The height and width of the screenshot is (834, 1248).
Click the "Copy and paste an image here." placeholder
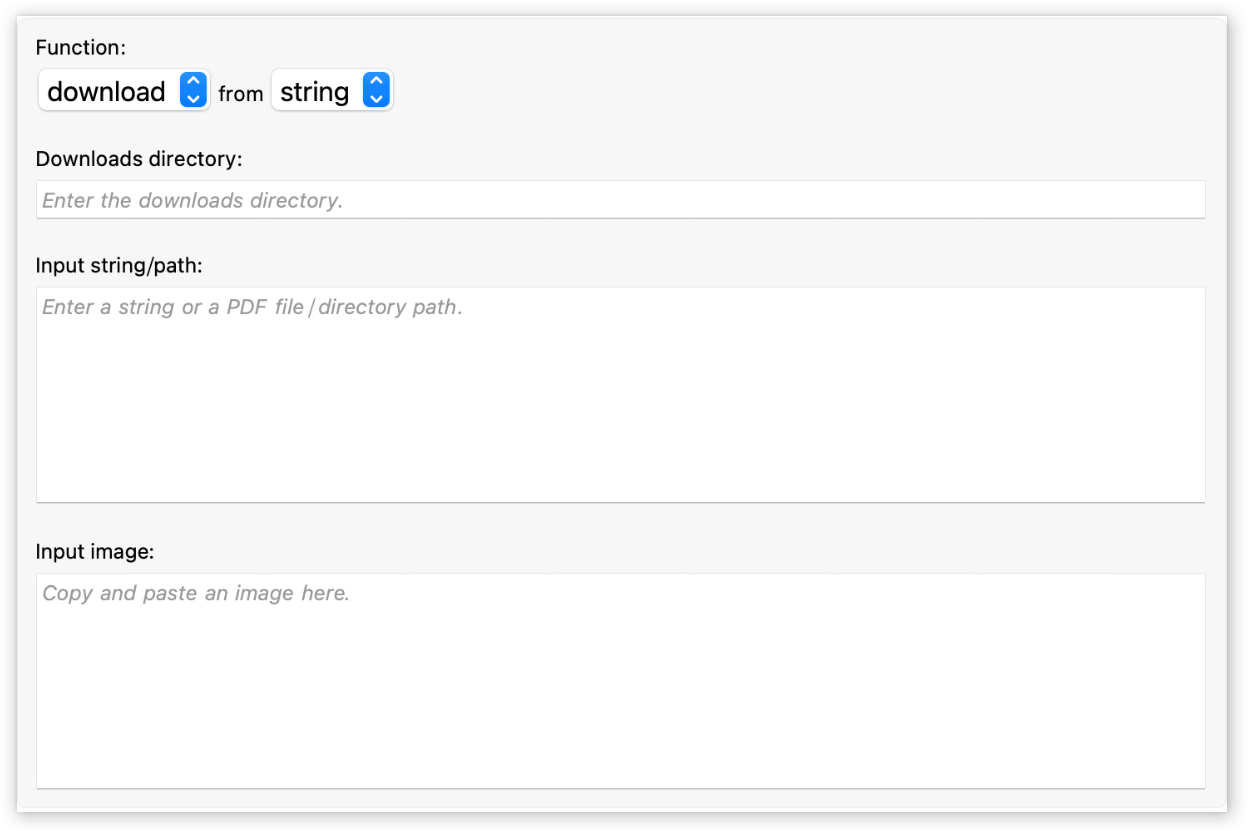[196, 594]
